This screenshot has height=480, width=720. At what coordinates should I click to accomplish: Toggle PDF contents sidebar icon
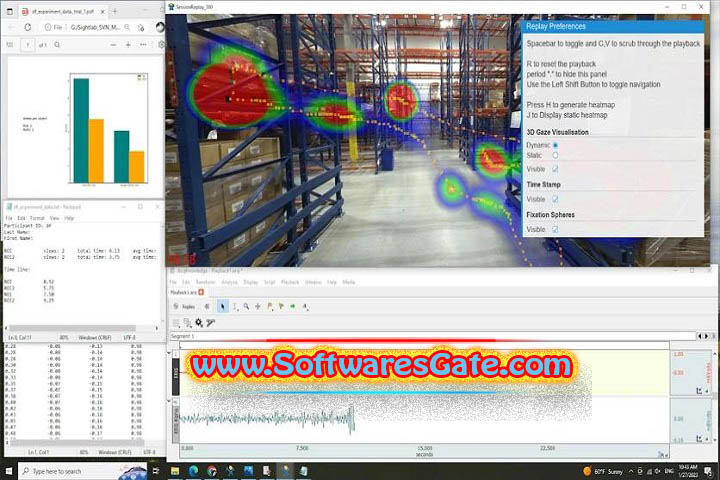(10, 45)
